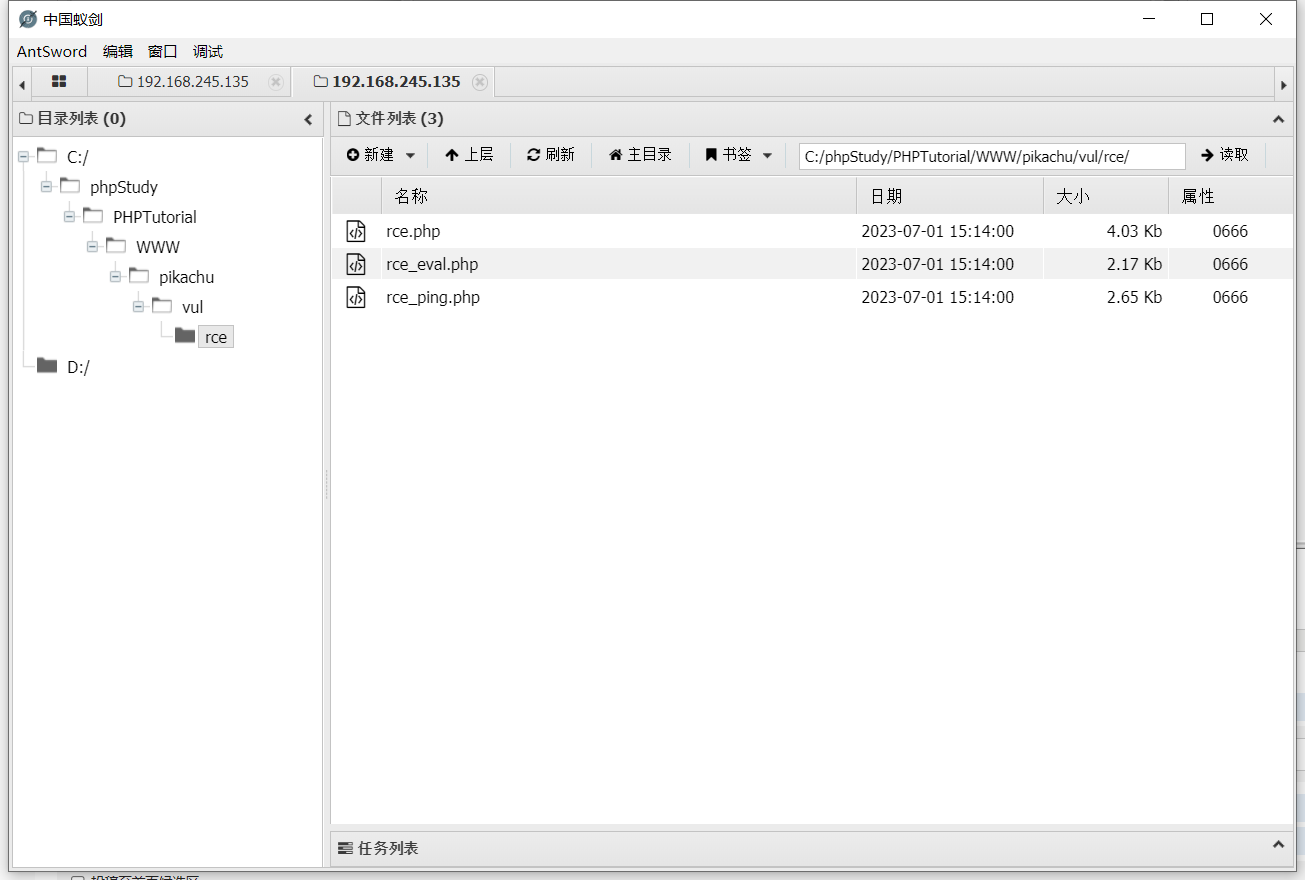Open the 调试 menu
Viewport: 1305px width, 880px height.
[208, 51]
